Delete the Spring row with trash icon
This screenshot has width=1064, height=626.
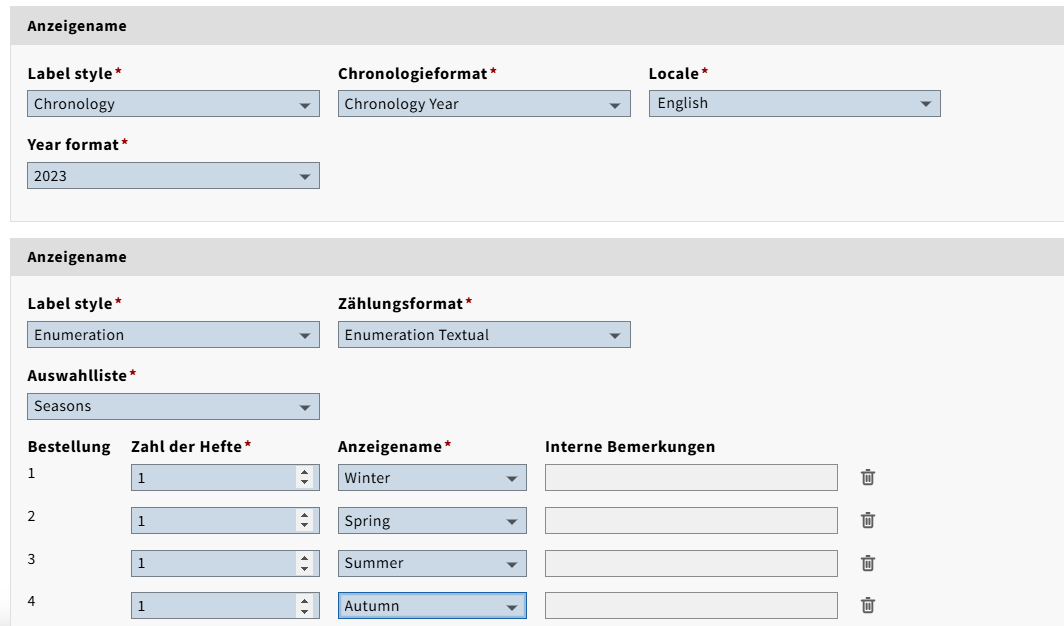click(868, 520)
